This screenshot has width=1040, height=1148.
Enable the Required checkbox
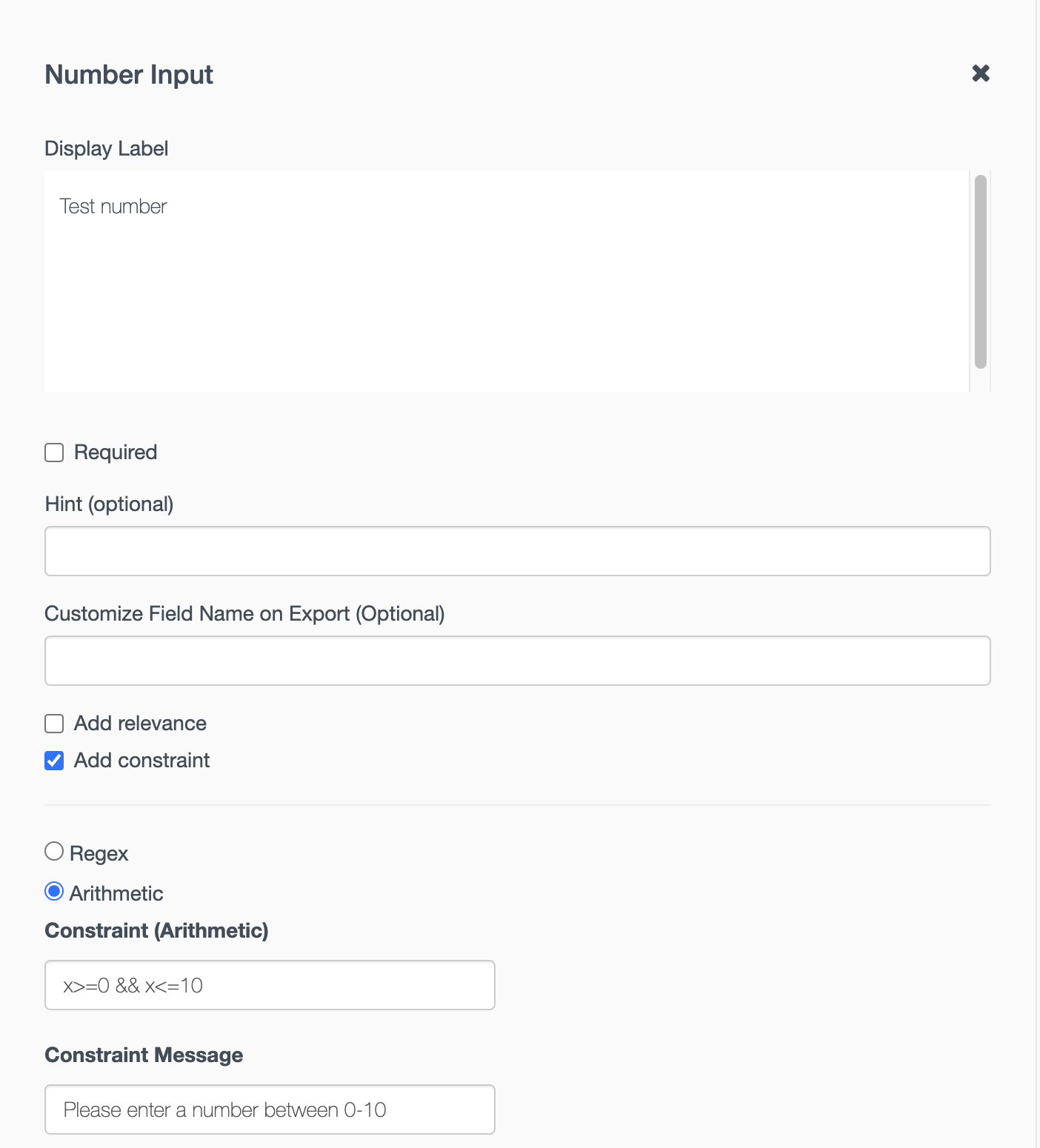[x=54, y=453]
